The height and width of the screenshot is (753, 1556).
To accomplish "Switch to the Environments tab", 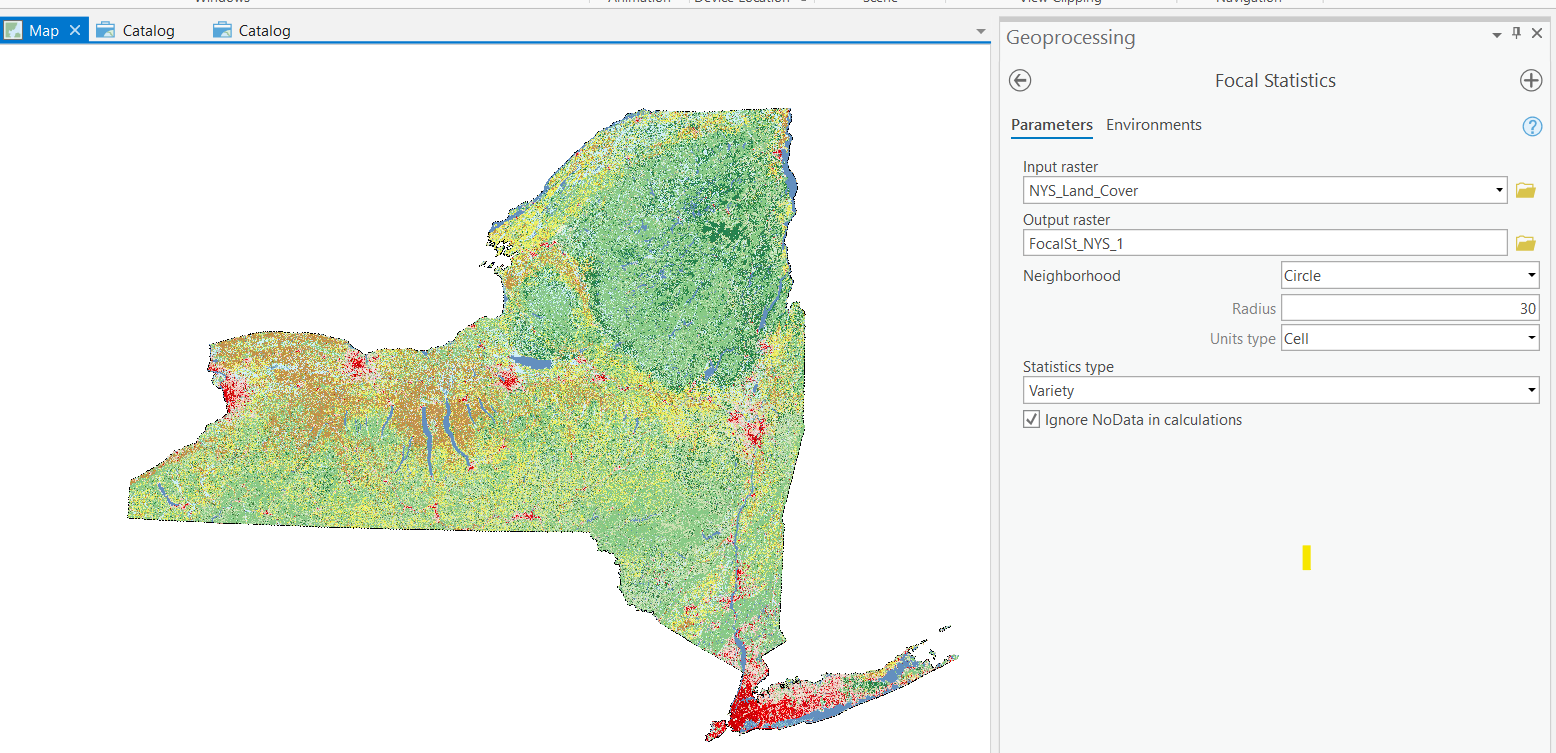I will 1153,125.
